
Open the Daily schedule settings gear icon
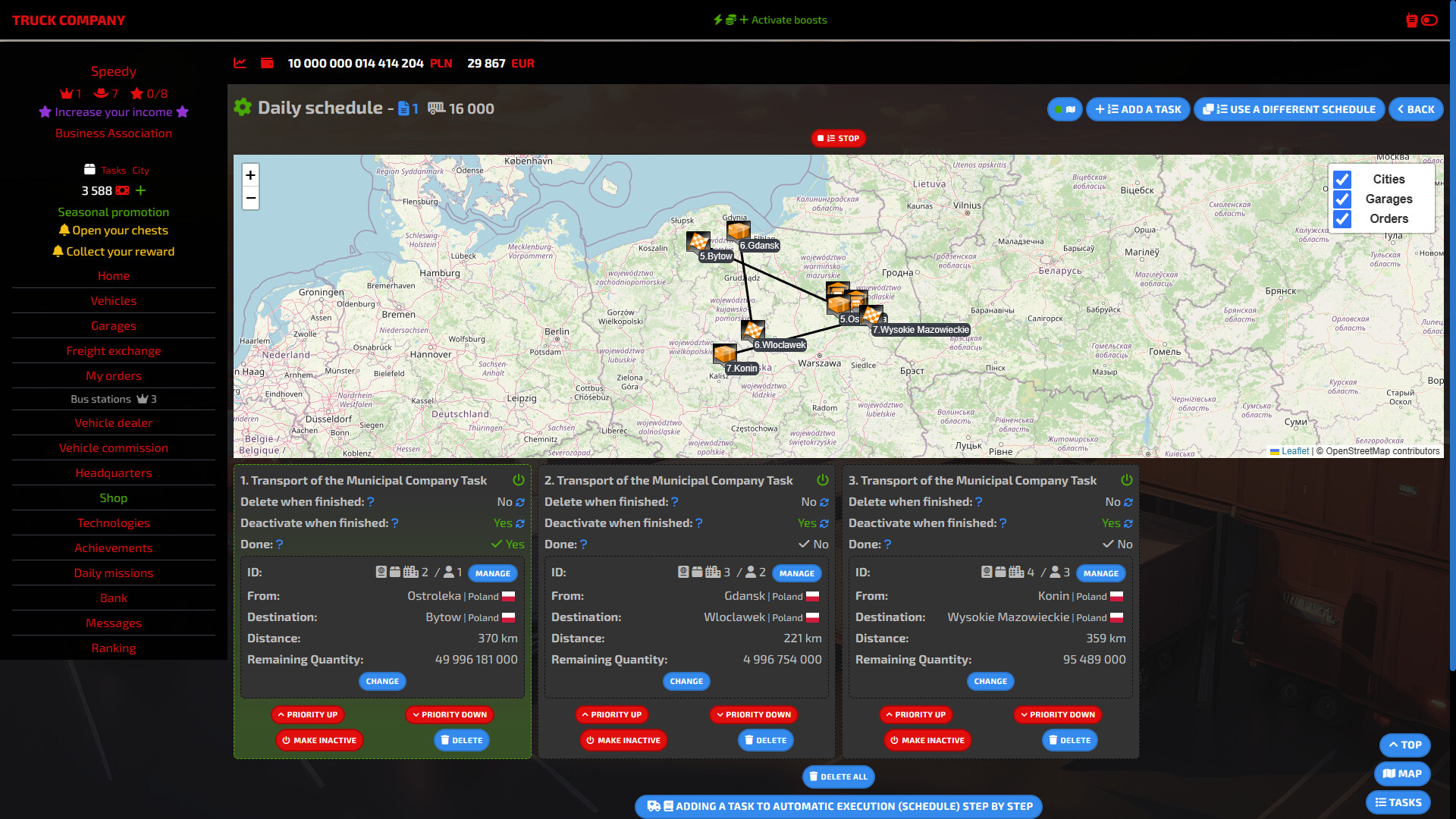pyautogui.click(x=243, y=107)
